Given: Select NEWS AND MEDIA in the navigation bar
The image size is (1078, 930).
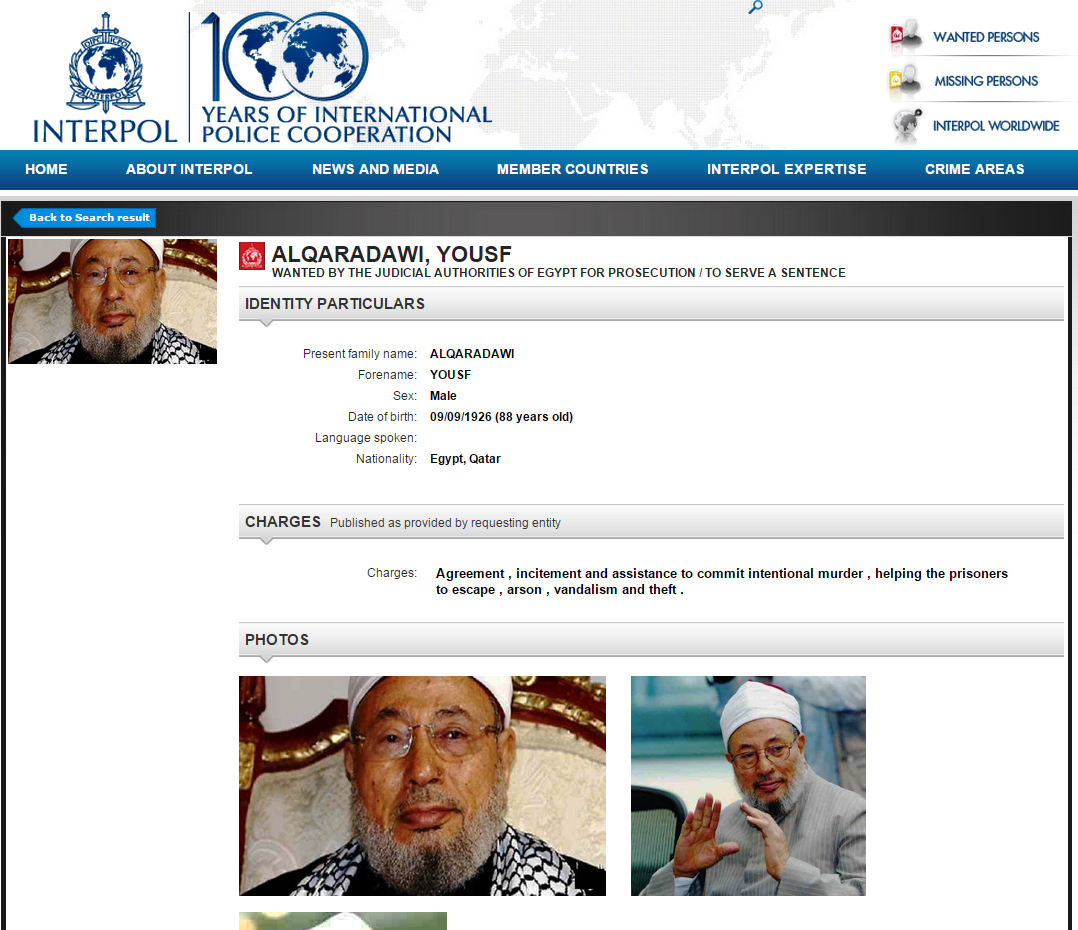Looking at the screenshot, I should (375, 169).
